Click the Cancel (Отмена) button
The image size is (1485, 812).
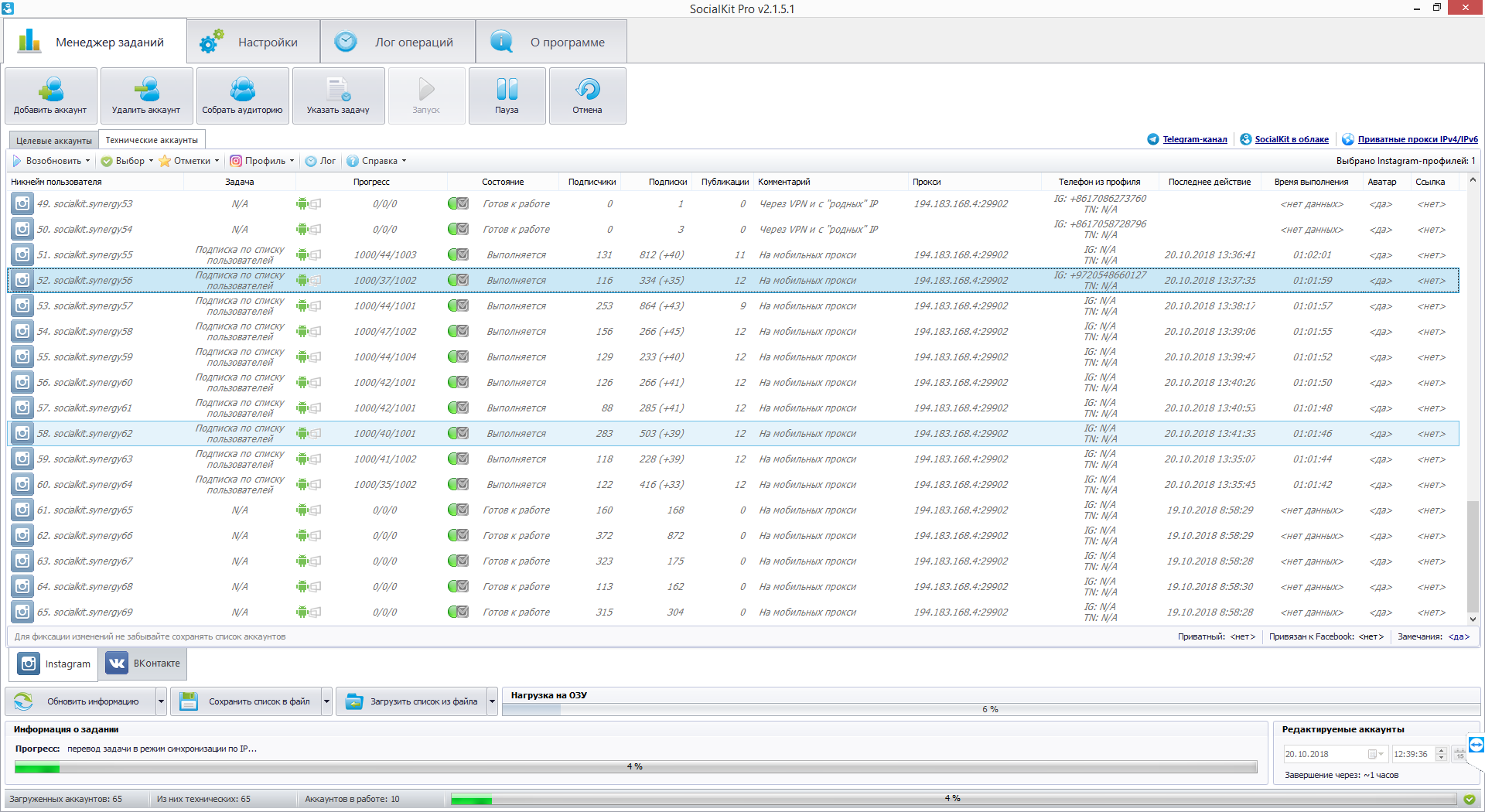[x=587, y=96]
